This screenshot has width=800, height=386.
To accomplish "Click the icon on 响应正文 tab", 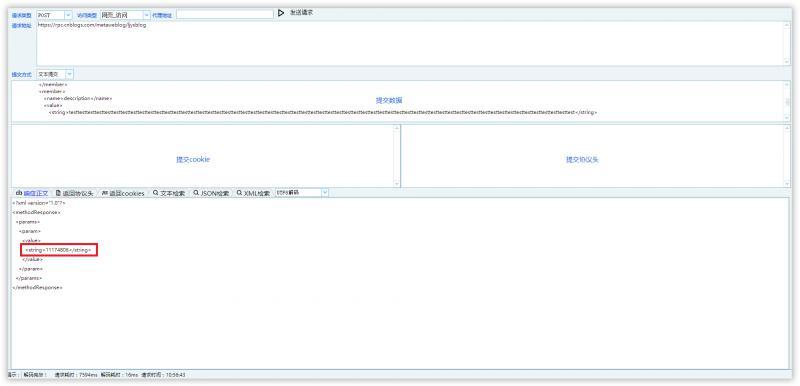I will [19, 193].
